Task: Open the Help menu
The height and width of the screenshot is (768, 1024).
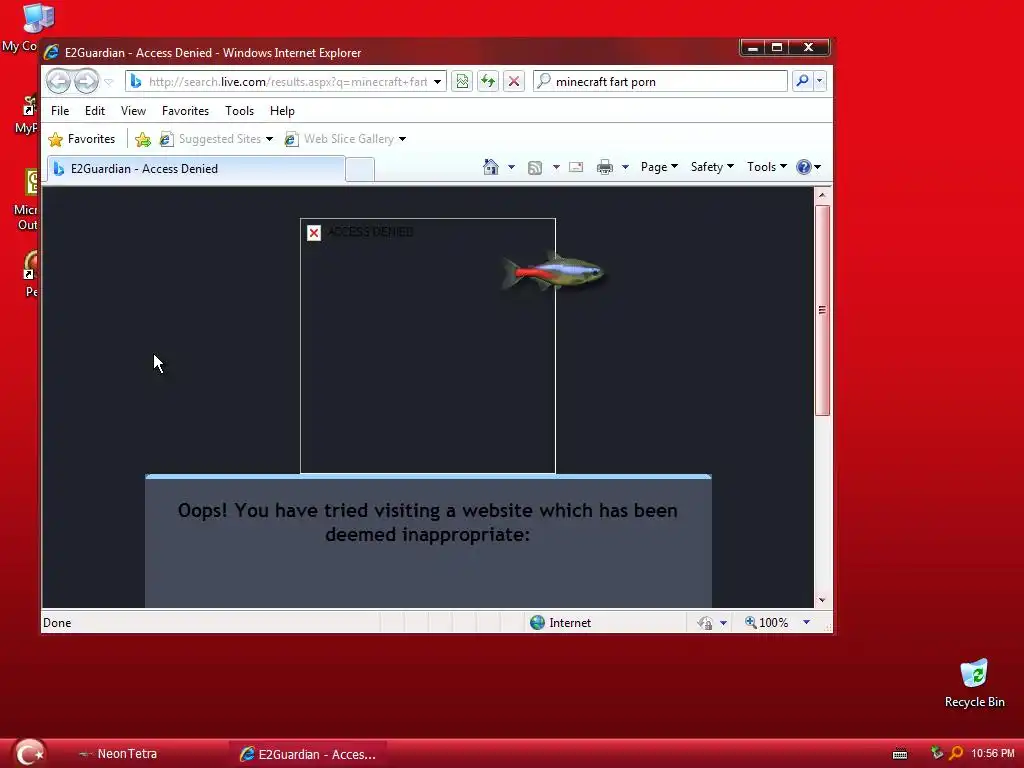Action: 282,111
